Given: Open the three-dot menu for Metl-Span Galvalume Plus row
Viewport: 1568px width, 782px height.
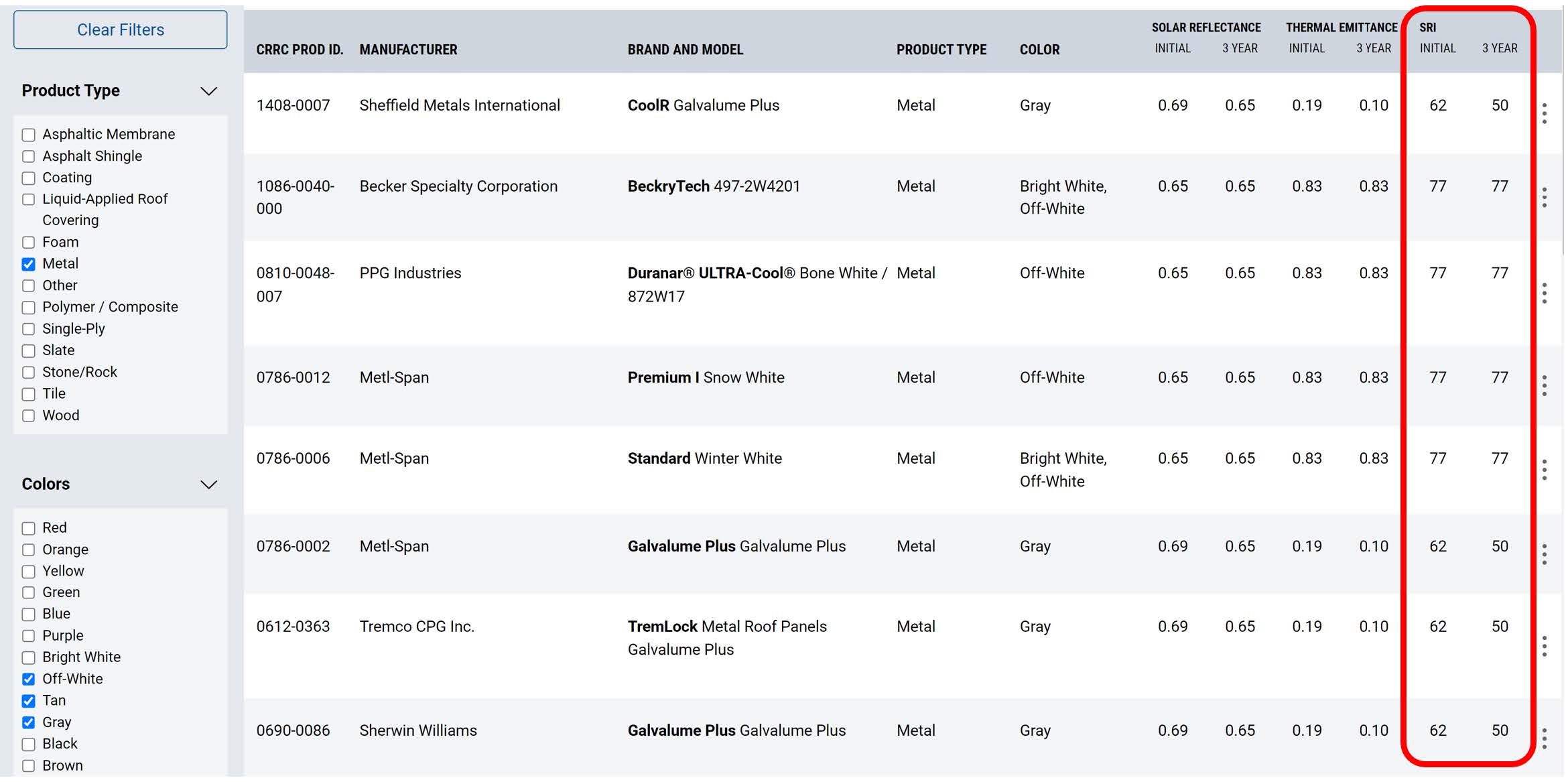Looking at the screenshot, I should pyautogui.click(x=1544, y=554).
